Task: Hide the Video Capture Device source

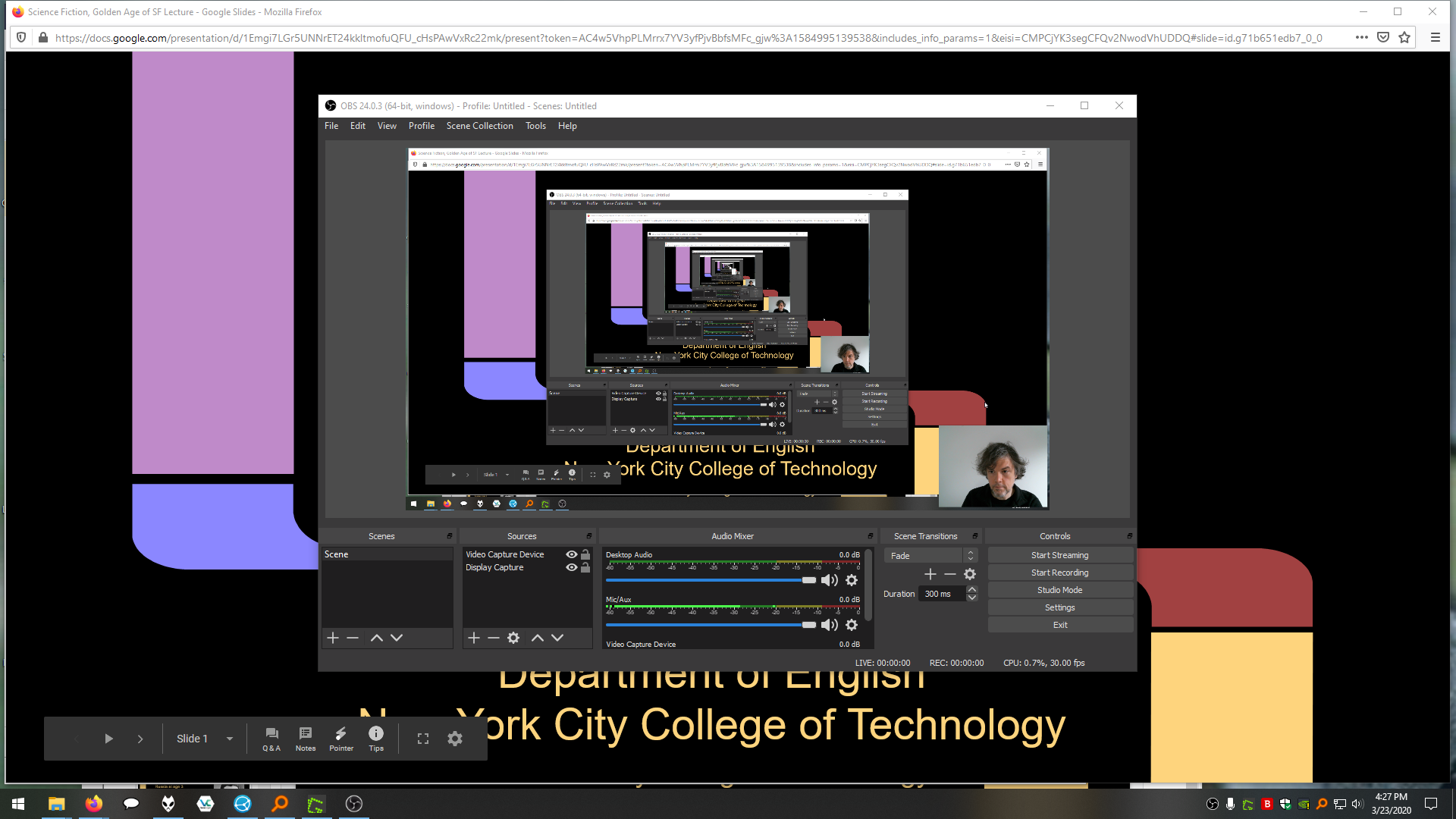Action: pyautogui.click(x=571, y=554)
